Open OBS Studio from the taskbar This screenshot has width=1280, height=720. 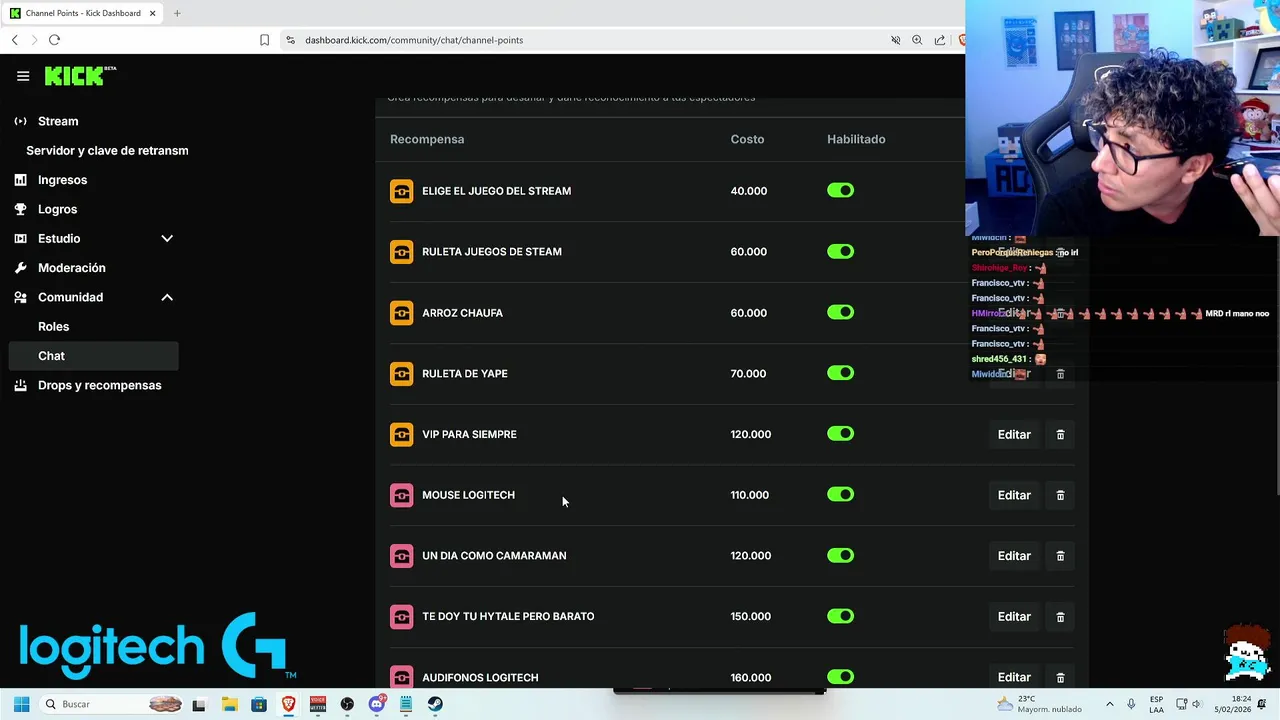coord(347,704)
